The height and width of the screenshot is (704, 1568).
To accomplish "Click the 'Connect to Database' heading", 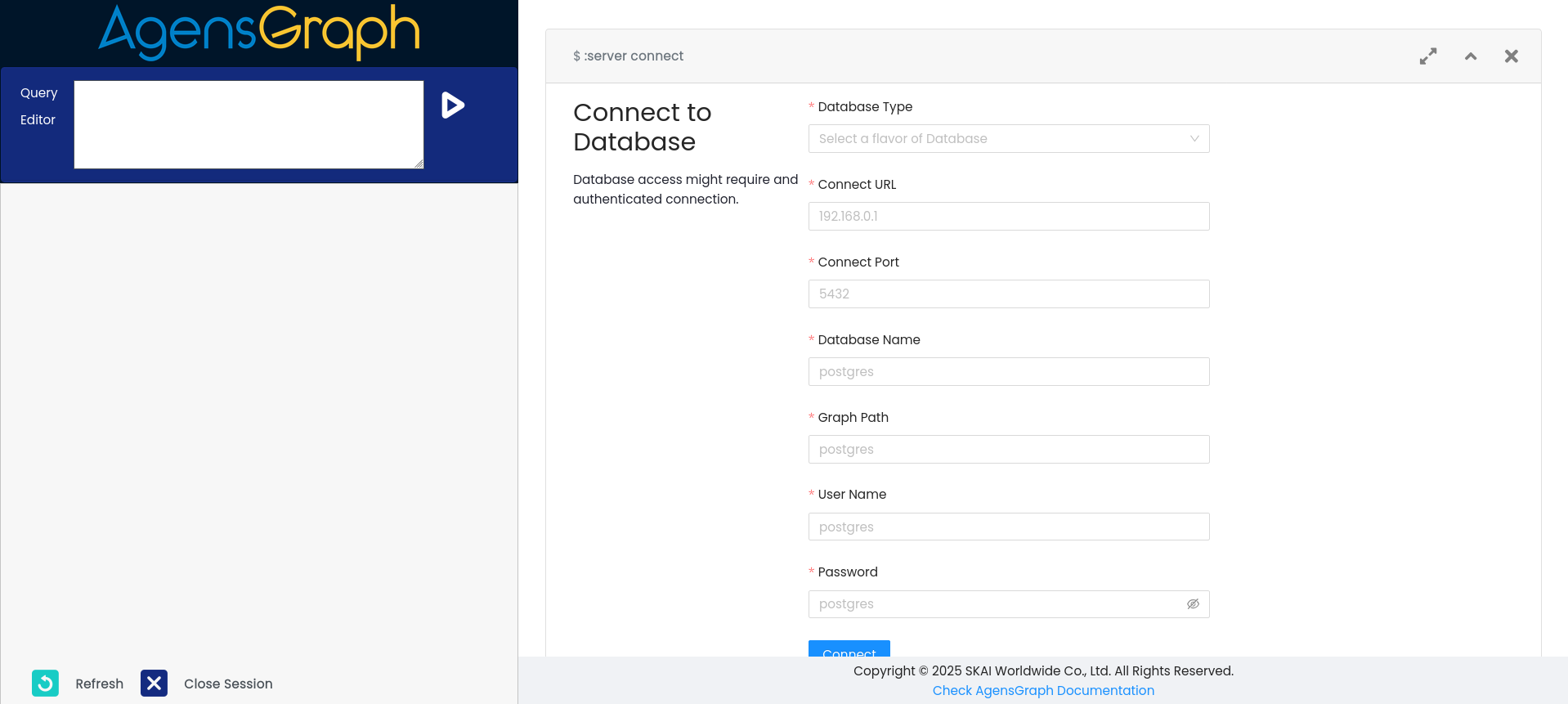I will click(643, 127).
